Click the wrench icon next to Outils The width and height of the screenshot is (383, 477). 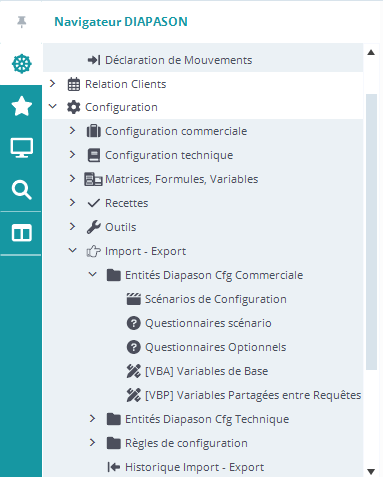pos(94,227)
